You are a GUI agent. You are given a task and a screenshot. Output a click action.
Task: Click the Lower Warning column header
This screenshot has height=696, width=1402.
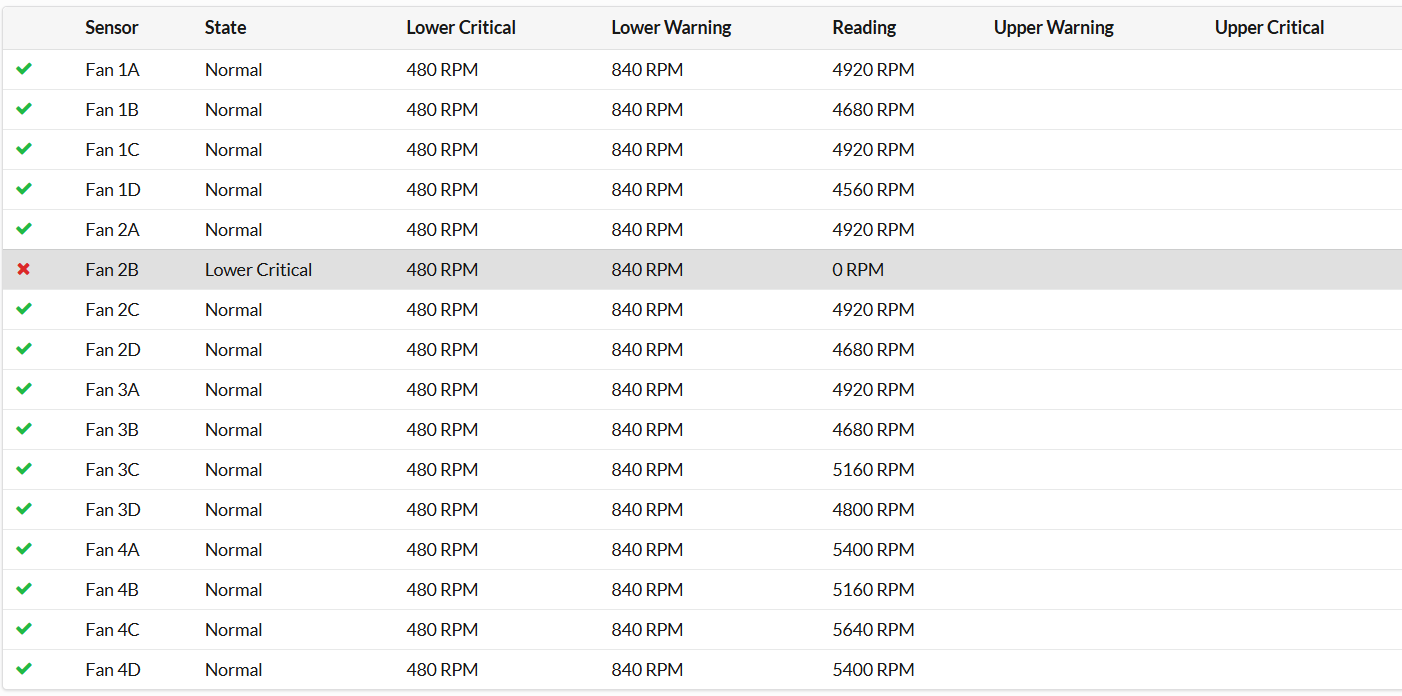[671, 28]
